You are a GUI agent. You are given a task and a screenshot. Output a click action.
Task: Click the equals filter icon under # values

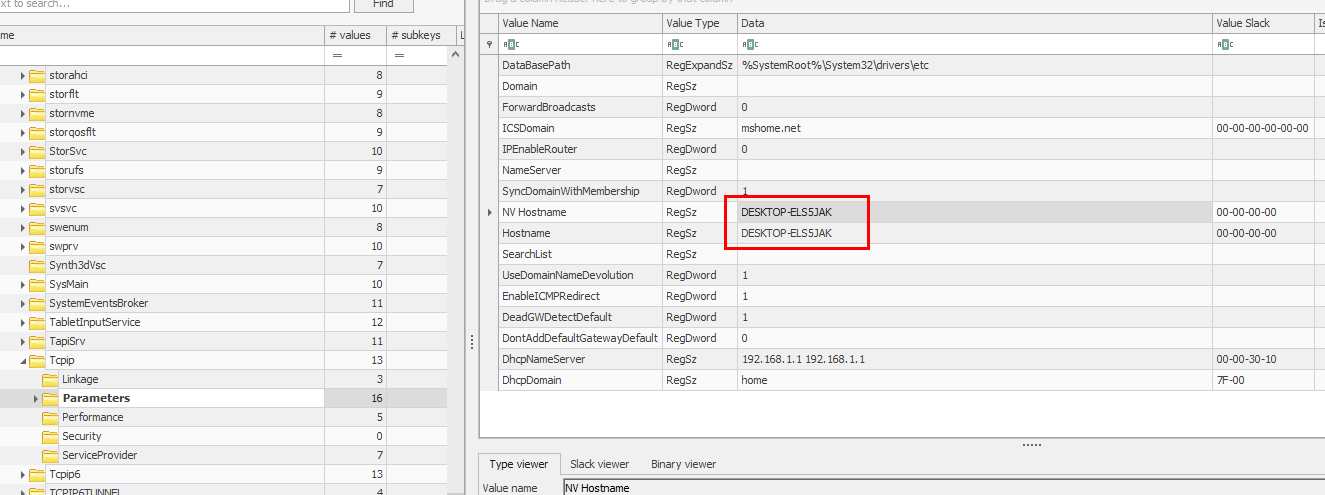tap(336, 56)
